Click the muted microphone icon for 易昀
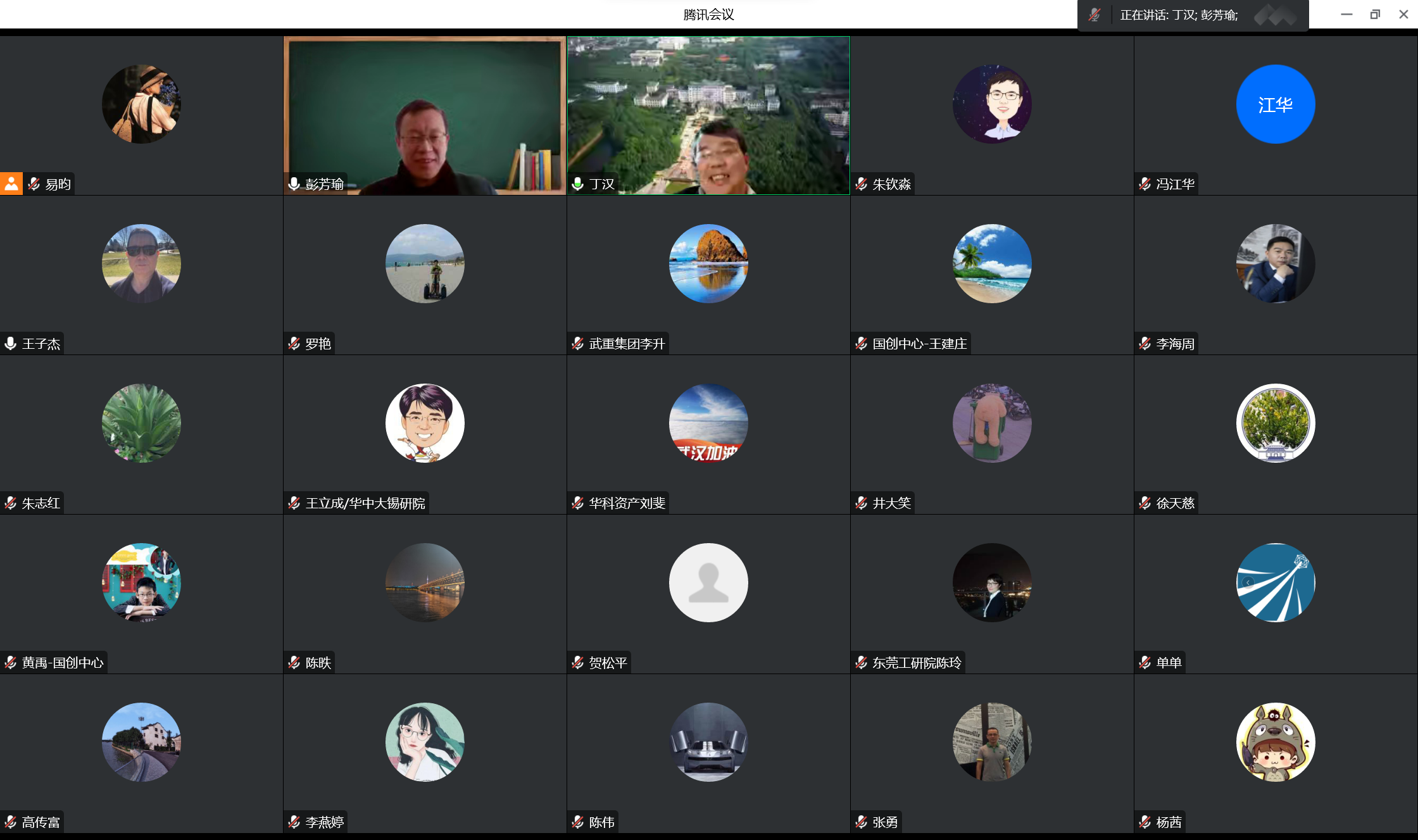Screen dimensions: 1418x840 click(x=34, y=184)
